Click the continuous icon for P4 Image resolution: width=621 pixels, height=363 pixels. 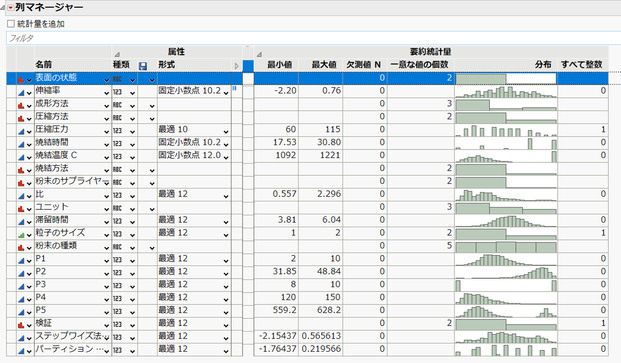(x=21, y=299)
